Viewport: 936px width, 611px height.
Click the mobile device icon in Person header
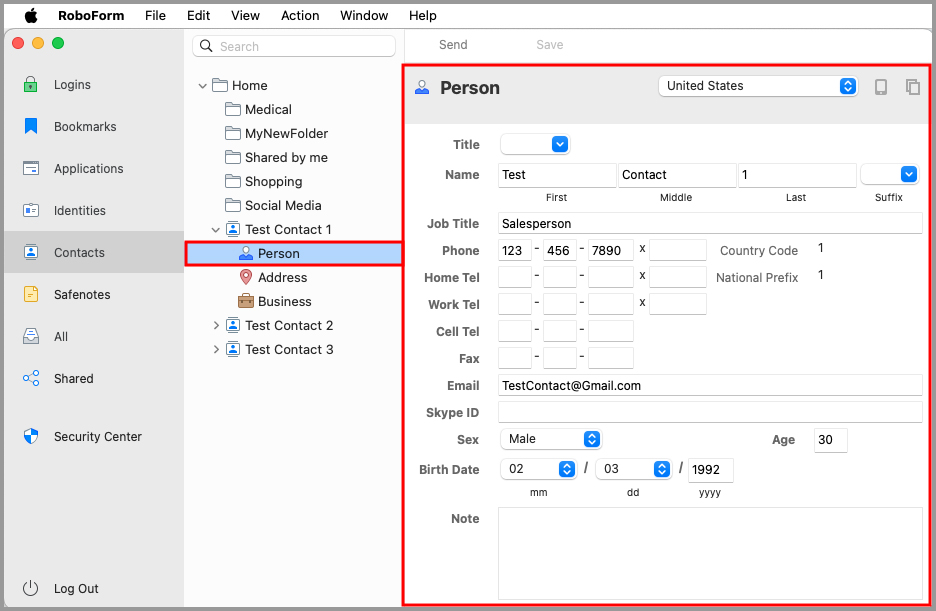(x=880, y=87)
